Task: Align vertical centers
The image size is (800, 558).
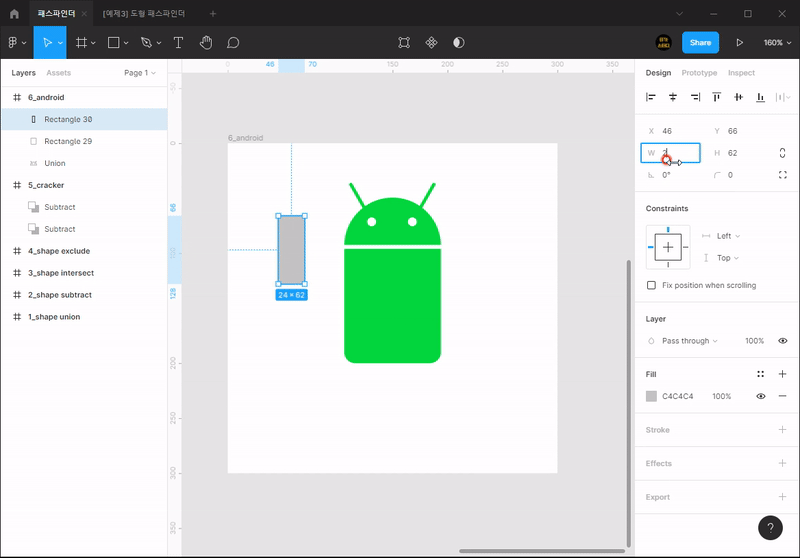Action: click(x=738, y=97)
